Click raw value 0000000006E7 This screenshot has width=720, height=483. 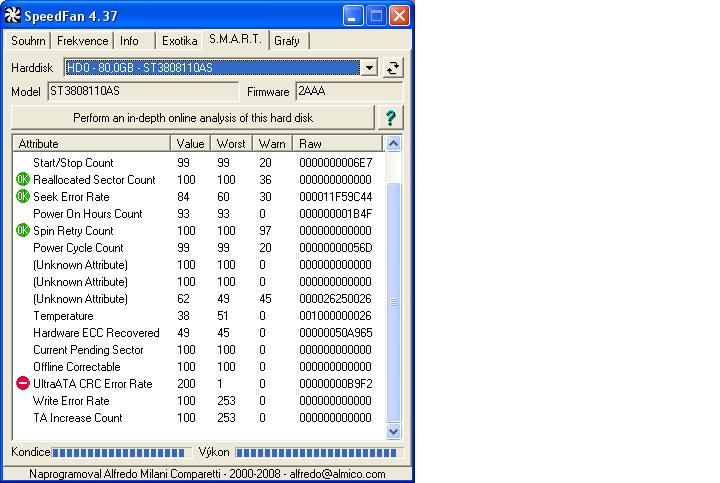click(336, 163)
